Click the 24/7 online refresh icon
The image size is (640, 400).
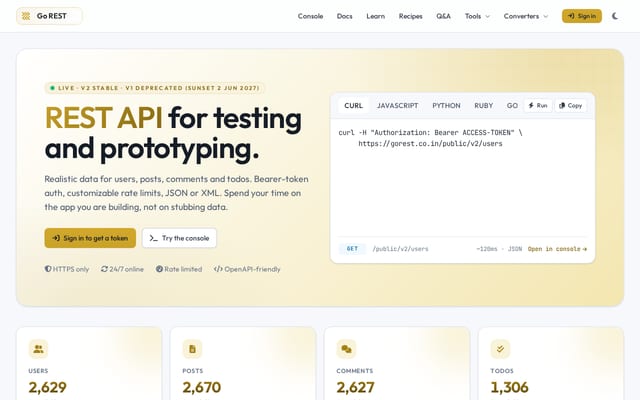[x=104, y=269]
